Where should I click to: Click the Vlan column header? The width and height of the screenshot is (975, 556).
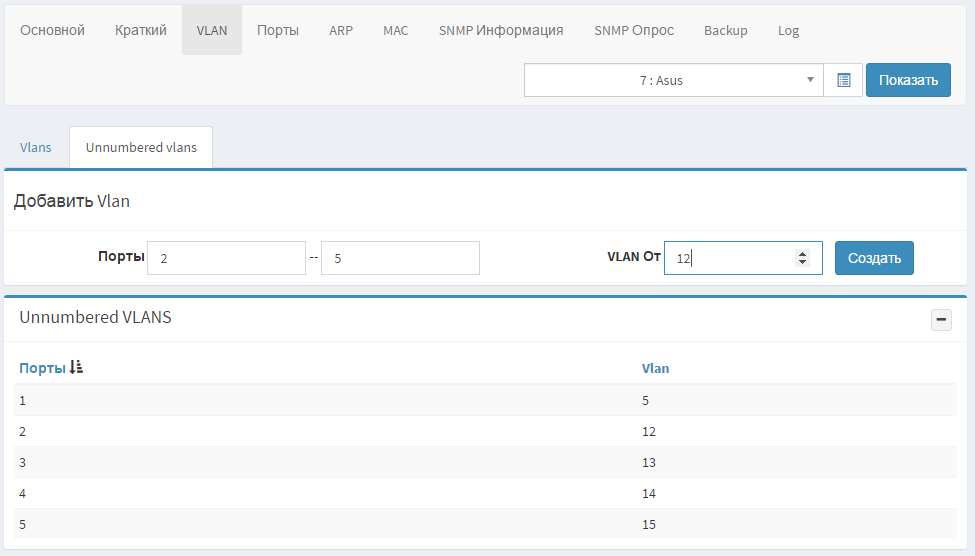pos(655,368)
